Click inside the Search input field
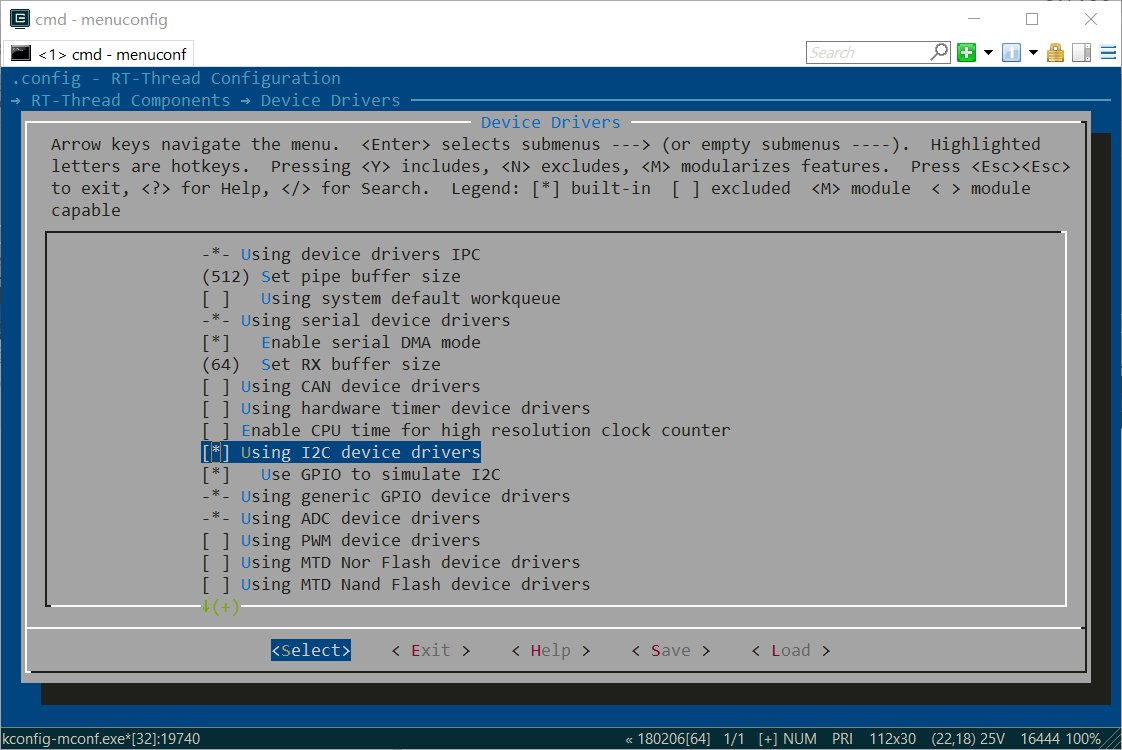This screenshot has width=1122, height=750. (x=867, y=52)
